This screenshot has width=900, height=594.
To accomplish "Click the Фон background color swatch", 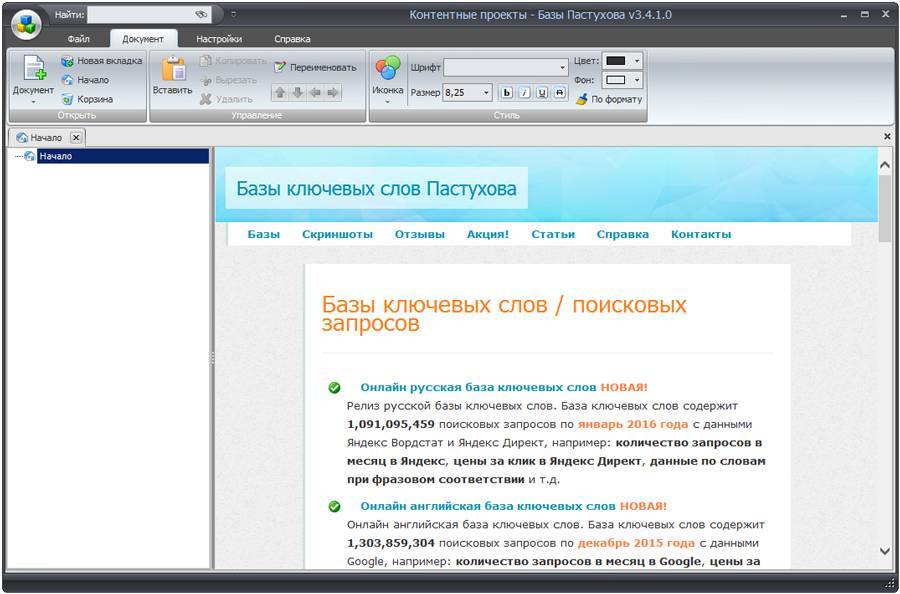I will (616, 80).
